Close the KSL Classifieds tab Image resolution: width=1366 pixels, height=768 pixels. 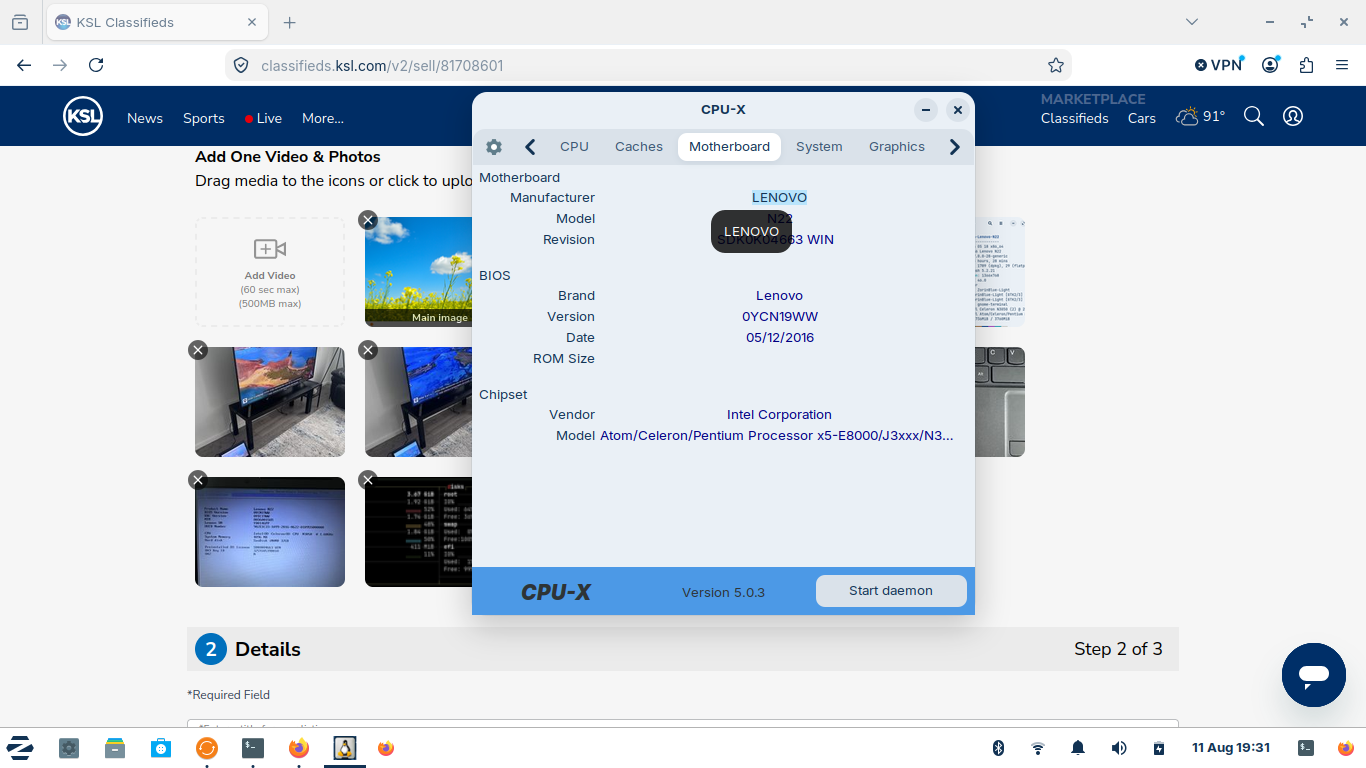click(252, 22)
